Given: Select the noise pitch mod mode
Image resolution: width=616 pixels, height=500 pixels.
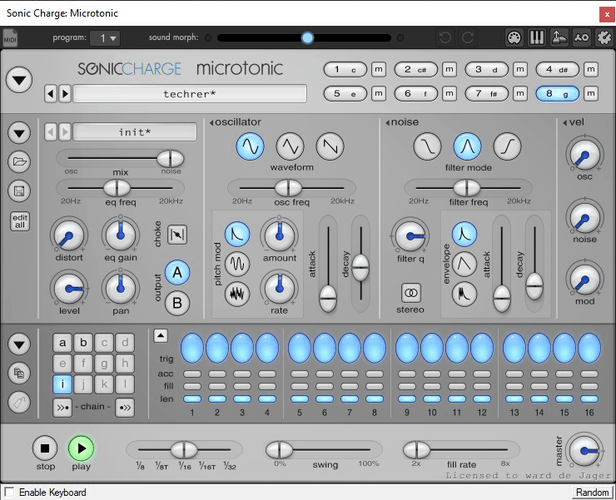Looking at the screenshot, I should point(237,293).
